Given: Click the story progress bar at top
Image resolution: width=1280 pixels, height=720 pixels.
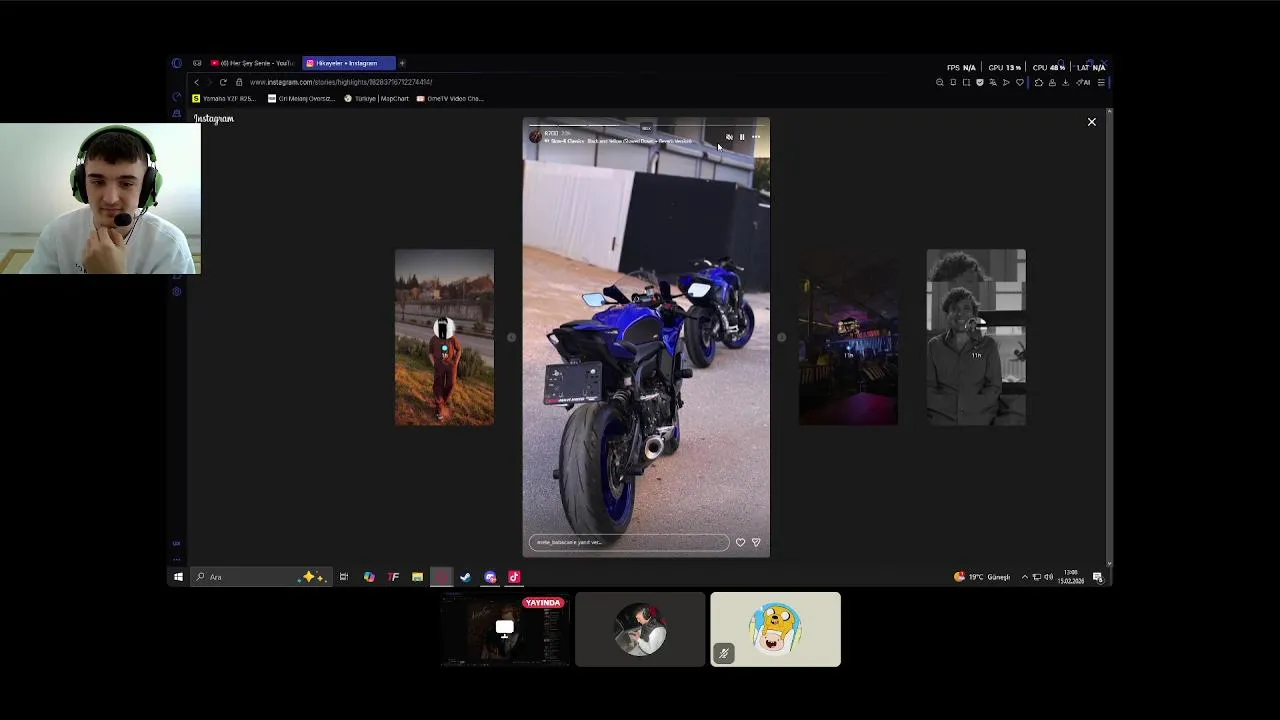Looking at the screenshot, I should tap(646, 126).
